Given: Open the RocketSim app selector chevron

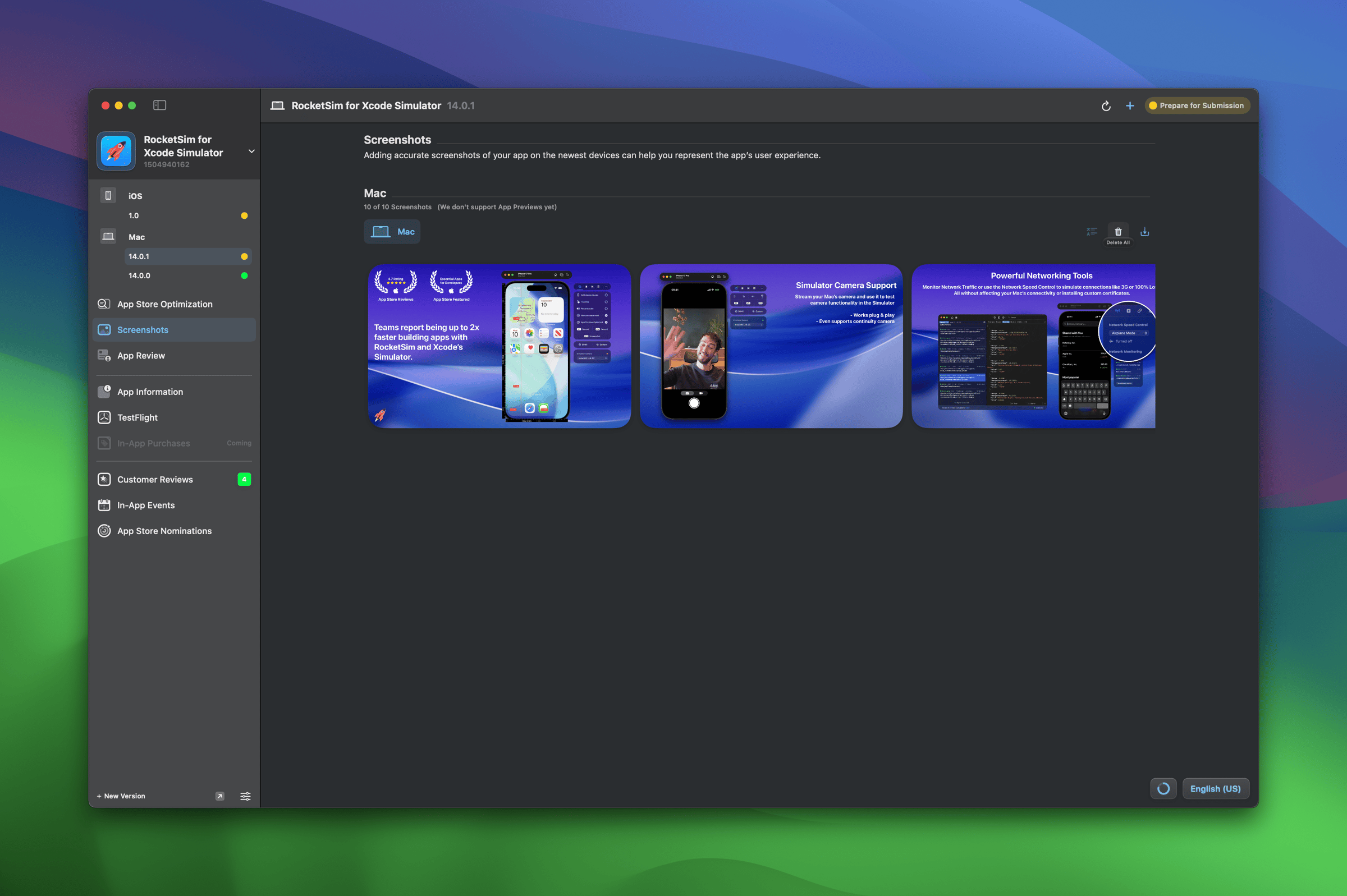Looking at the screenshot, I should (251, 151).
